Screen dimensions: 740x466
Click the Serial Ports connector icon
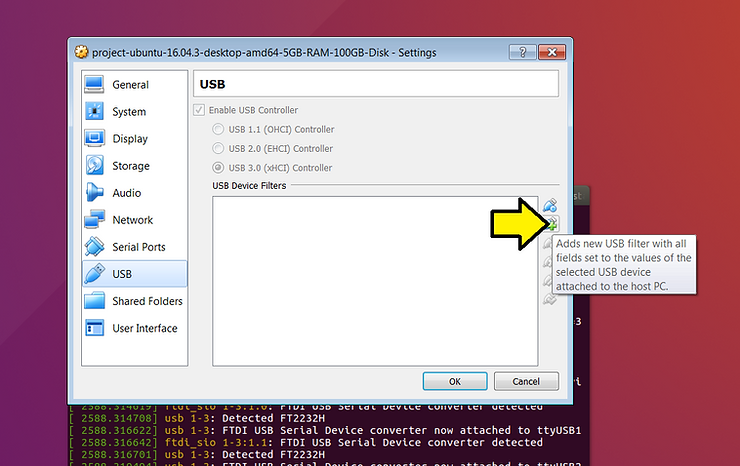point(94,246)
